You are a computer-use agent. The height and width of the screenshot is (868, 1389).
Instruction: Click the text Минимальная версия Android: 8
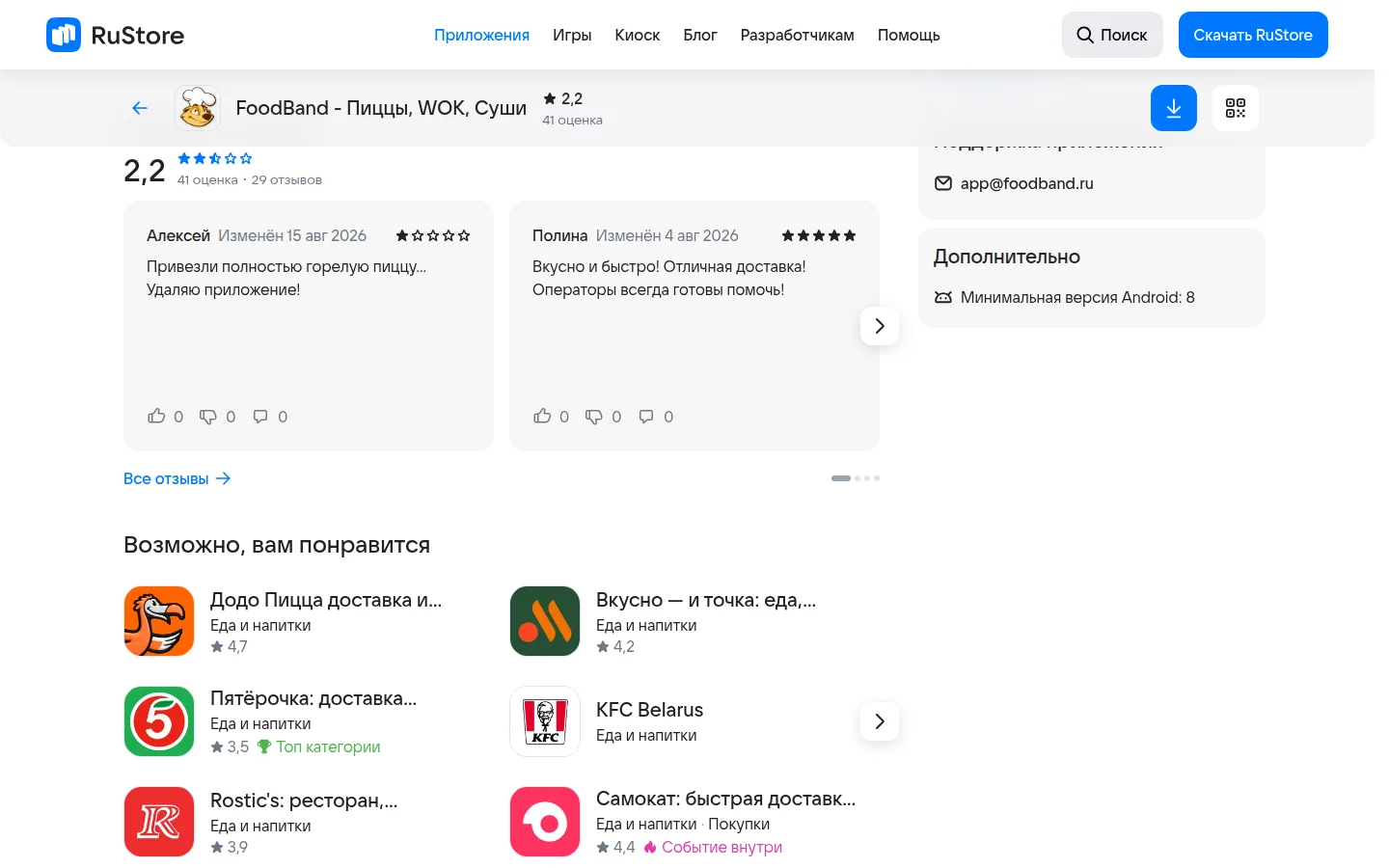(x=1077, y=297)
